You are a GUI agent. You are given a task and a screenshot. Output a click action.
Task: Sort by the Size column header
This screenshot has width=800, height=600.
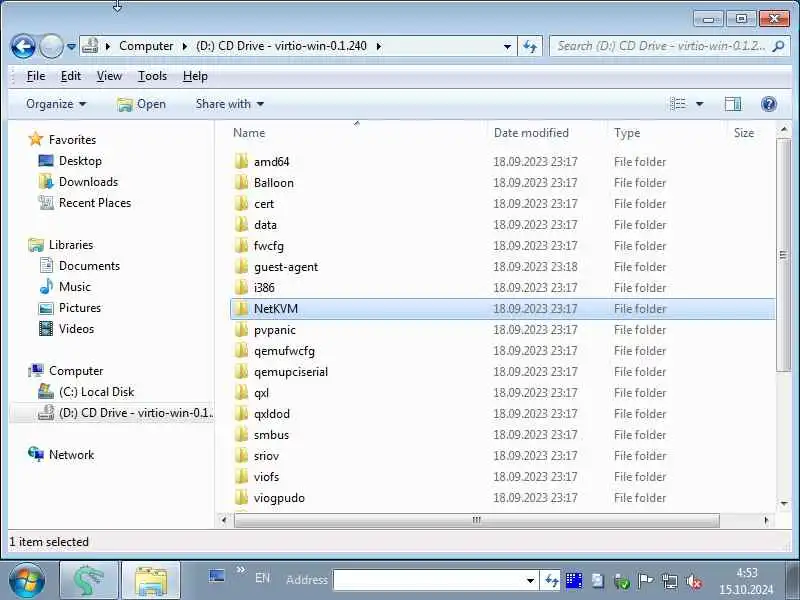[x=744, y=133]
